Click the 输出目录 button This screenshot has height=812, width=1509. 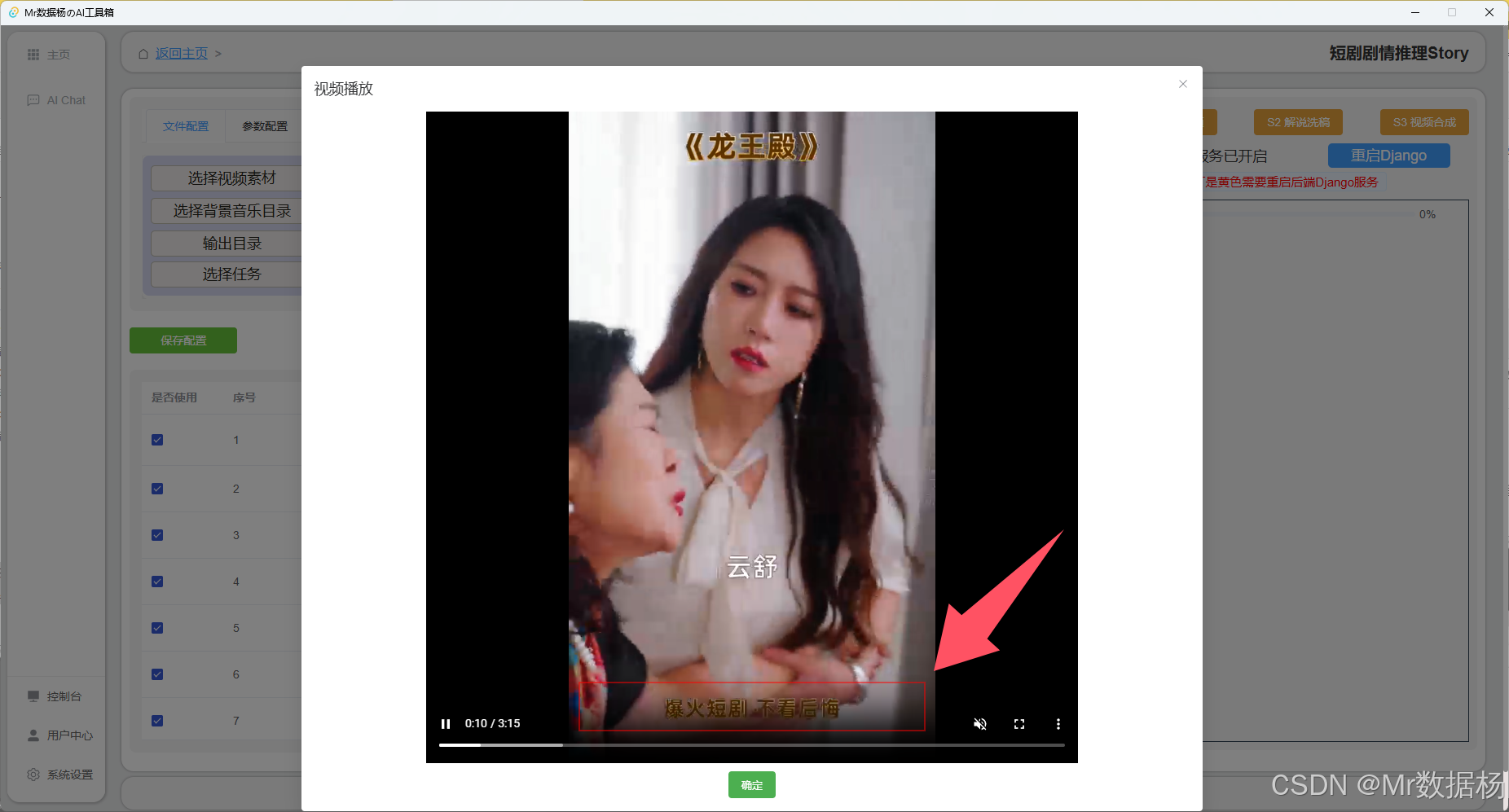click(x=227, y=244)
